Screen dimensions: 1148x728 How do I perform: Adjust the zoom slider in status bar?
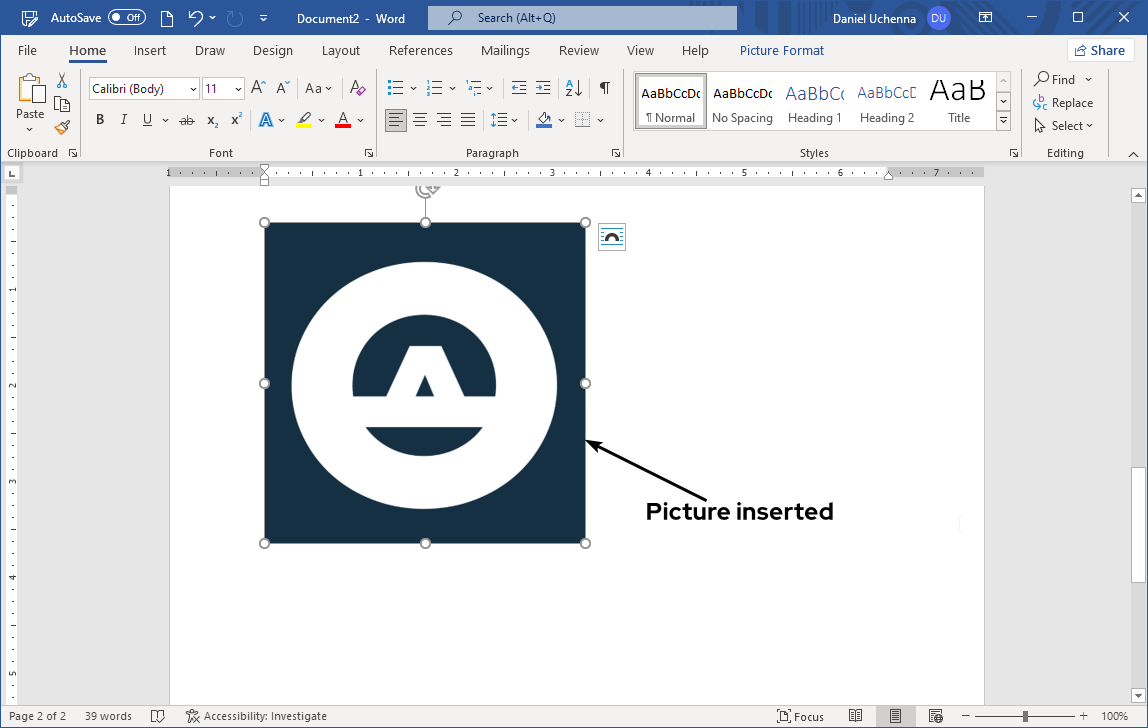(x=1025, y=716)
